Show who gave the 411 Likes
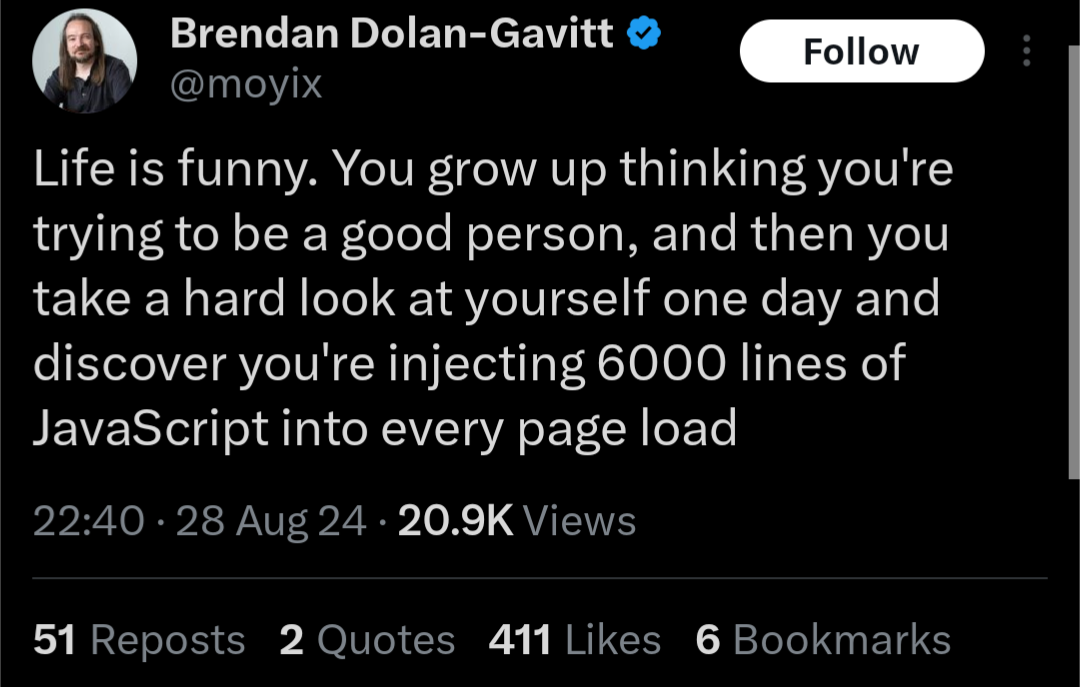This screenshot has height=687, width=1080. point(574,640)
